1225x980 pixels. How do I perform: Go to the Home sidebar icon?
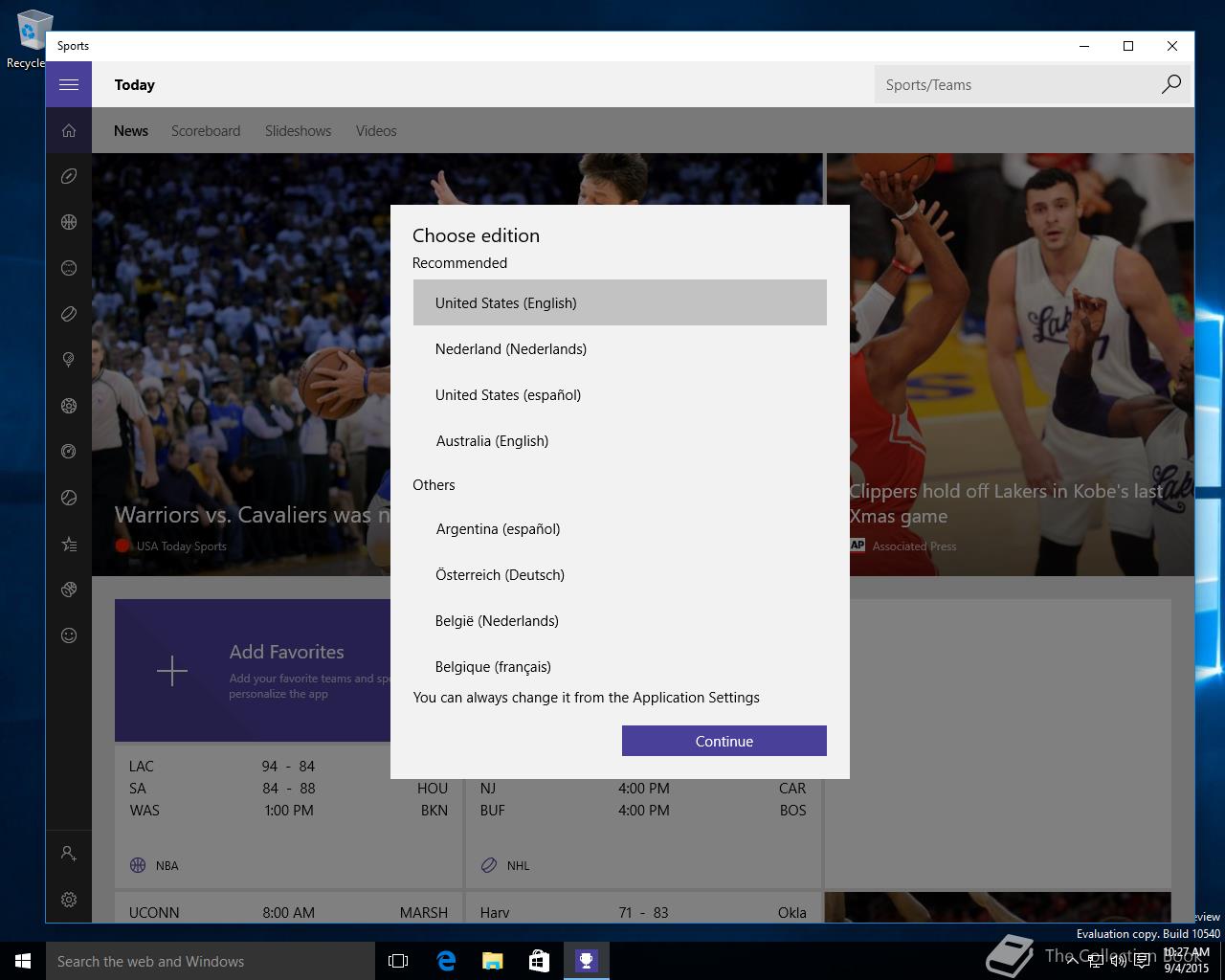pos(69,131)
